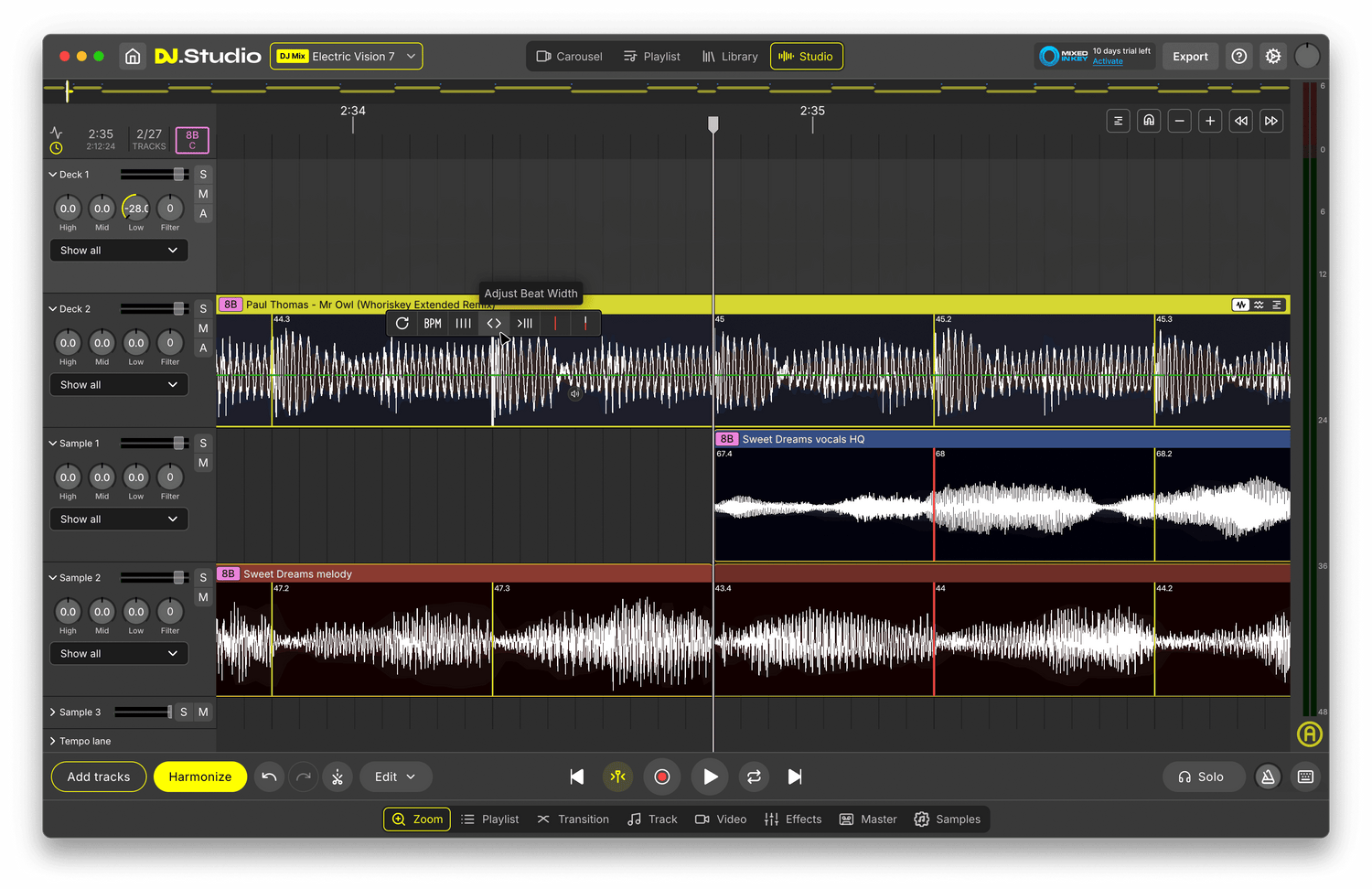Screen dimensions: 1372x889
Task: Click the split/cut scissors icon
Action: pyautogui.click(x=338, y=777)
